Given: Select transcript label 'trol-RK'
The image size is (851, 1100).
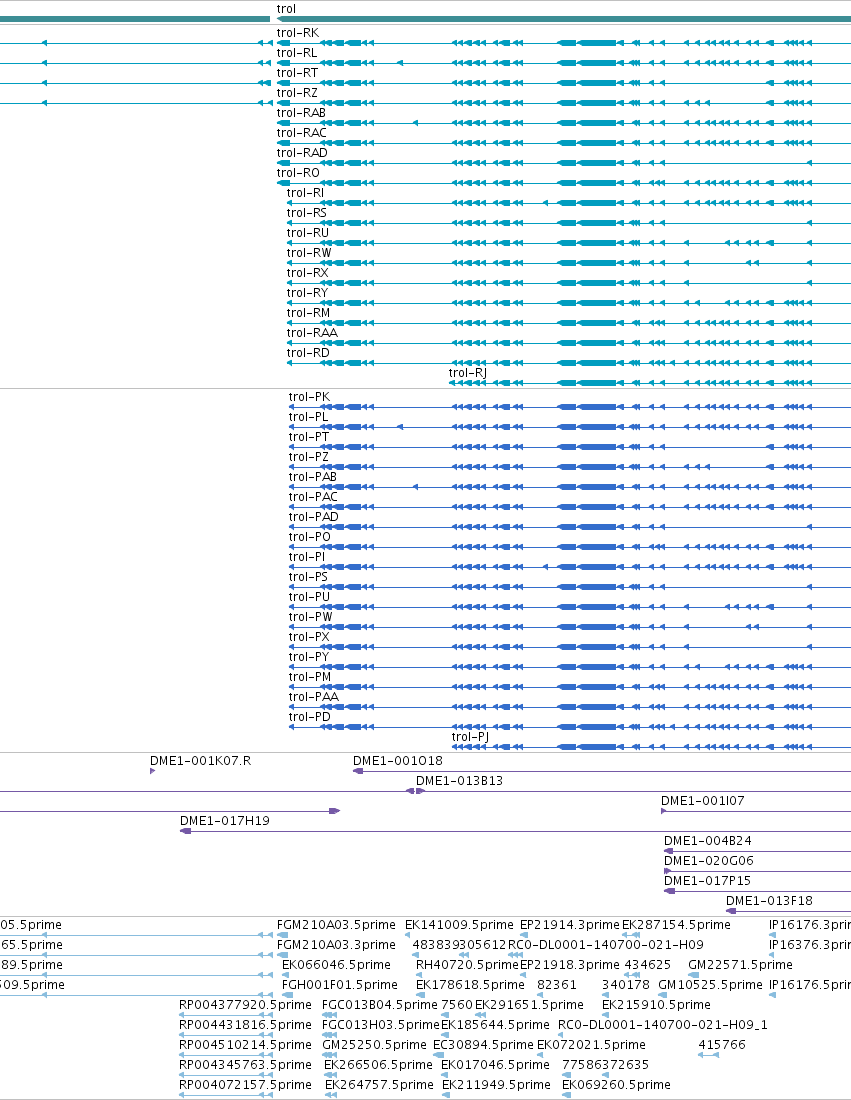Looking at the screenshot, I should [297, 33].
